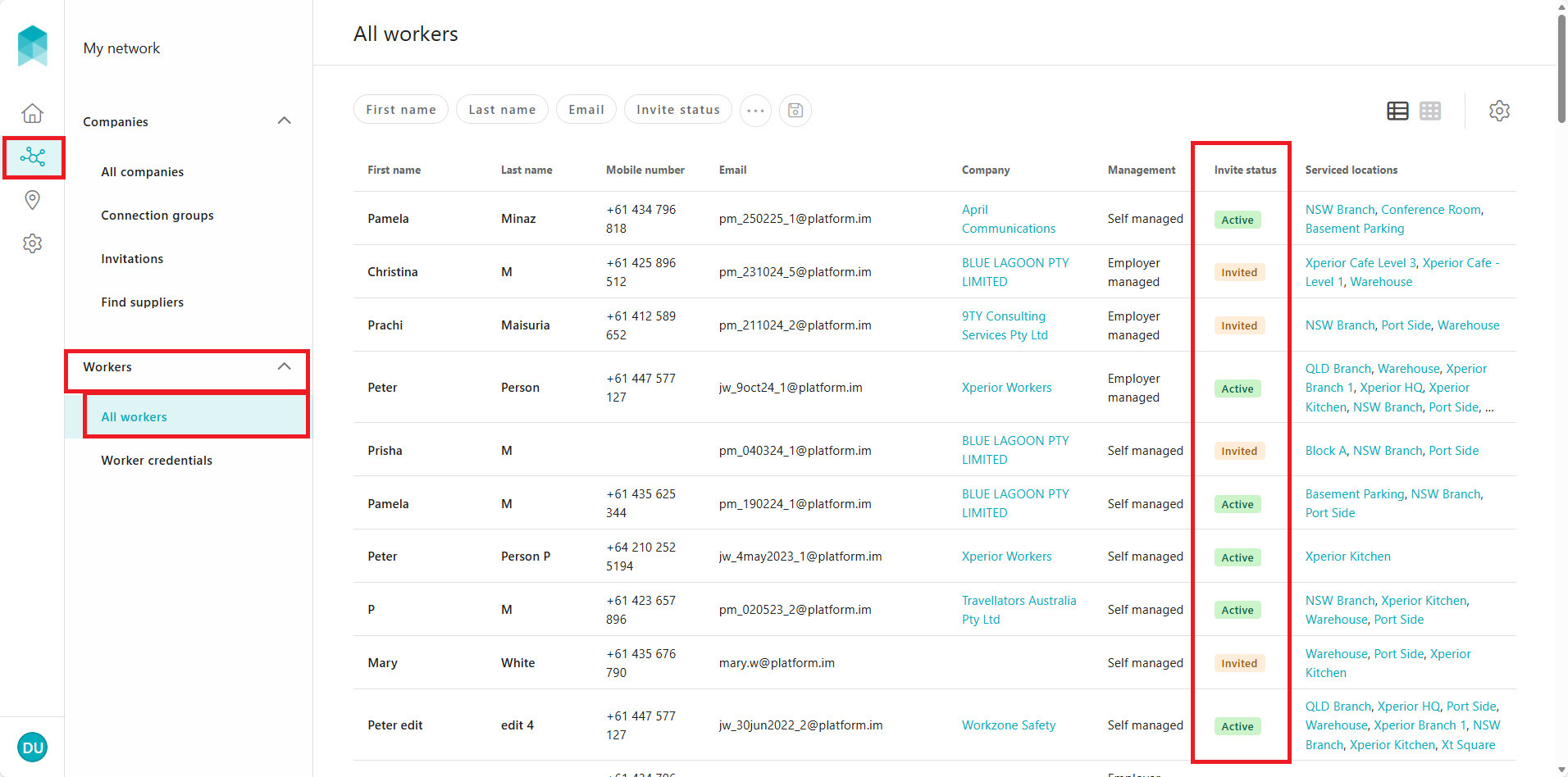Viewport: 1568px width, 777px height.
Task: Go to Worker credentials
Action: [x=157, y=461]
